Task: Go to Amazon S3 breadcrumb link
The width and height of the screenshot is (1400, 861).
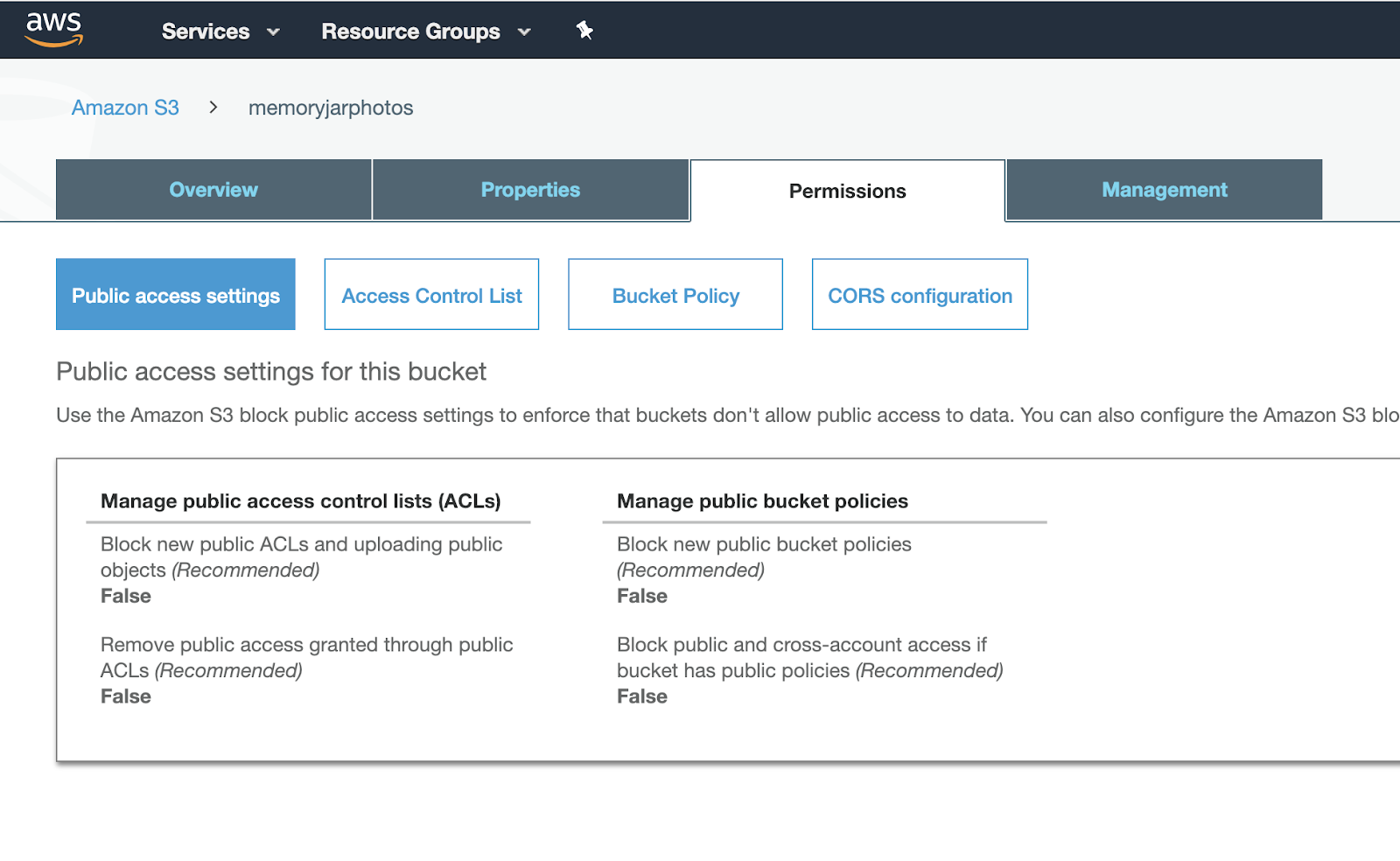Action: click(125, 108)
